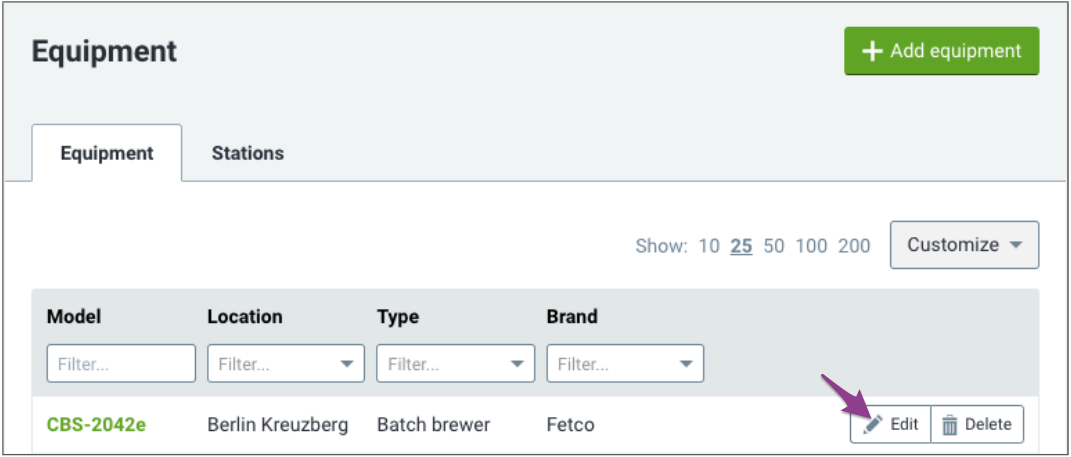
Task: Switch to the Stations tab
Action: click(x=248, y=152)
